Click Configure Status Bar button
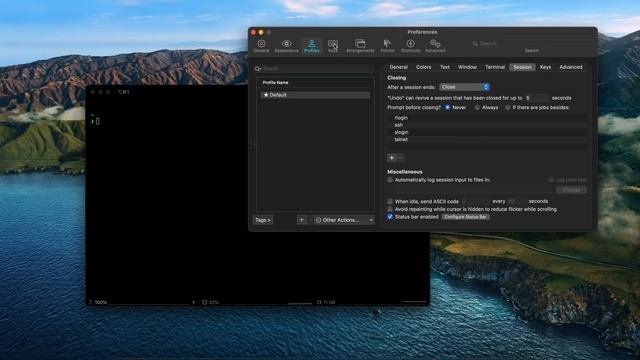The width and height of the screenshot is (640, 360). [x=465, y=217]
